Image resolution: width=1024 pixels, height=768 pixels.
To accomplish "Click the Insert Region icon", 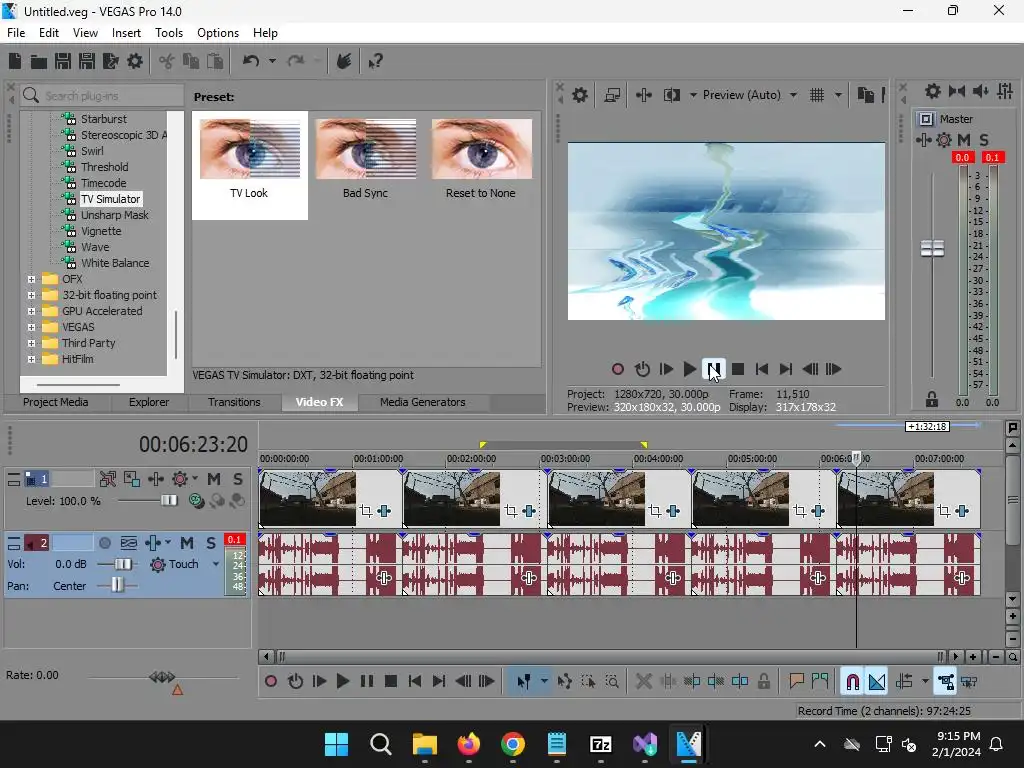I will tap(820, 682).
